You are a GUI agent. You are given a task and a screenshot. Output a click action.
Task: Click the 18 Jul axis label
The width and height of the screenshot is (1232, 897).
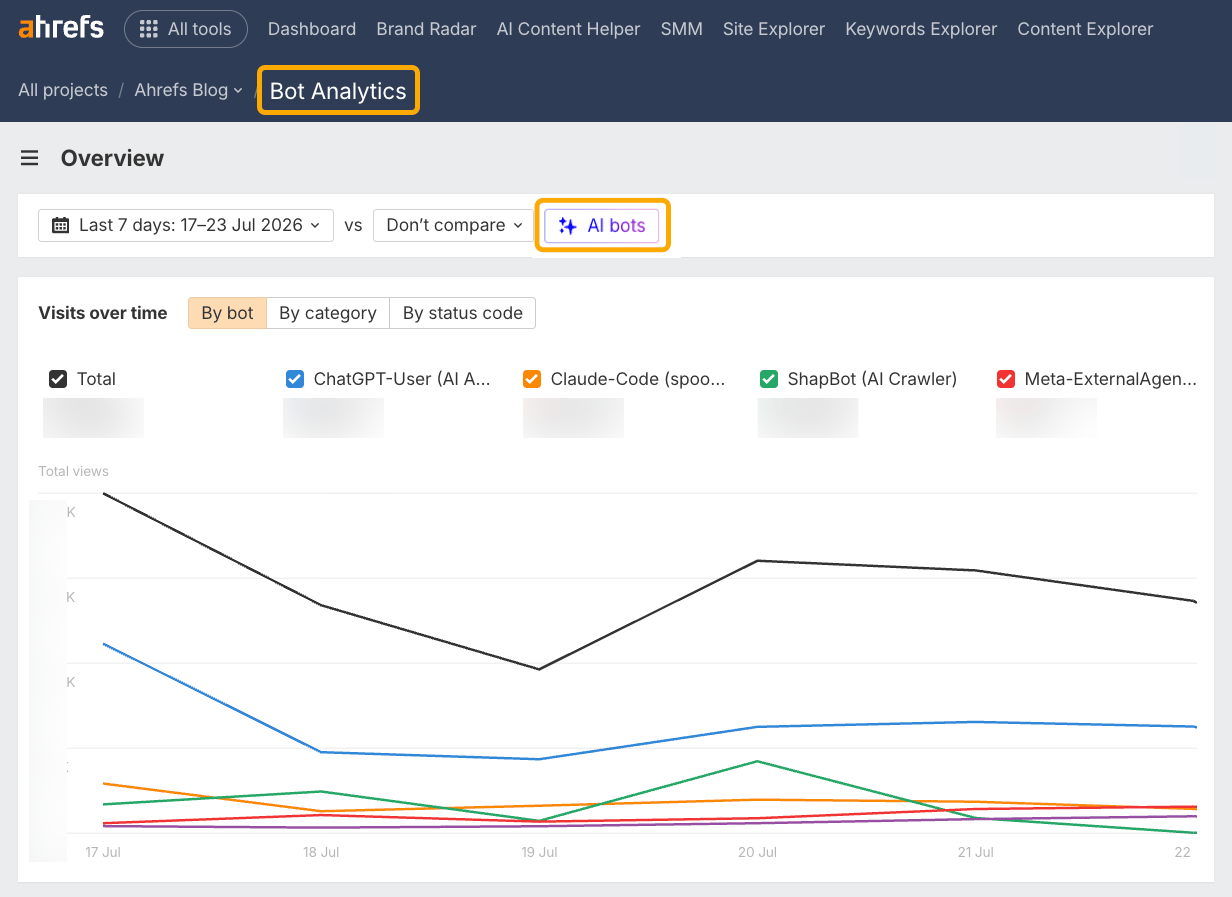pos(321,853)
